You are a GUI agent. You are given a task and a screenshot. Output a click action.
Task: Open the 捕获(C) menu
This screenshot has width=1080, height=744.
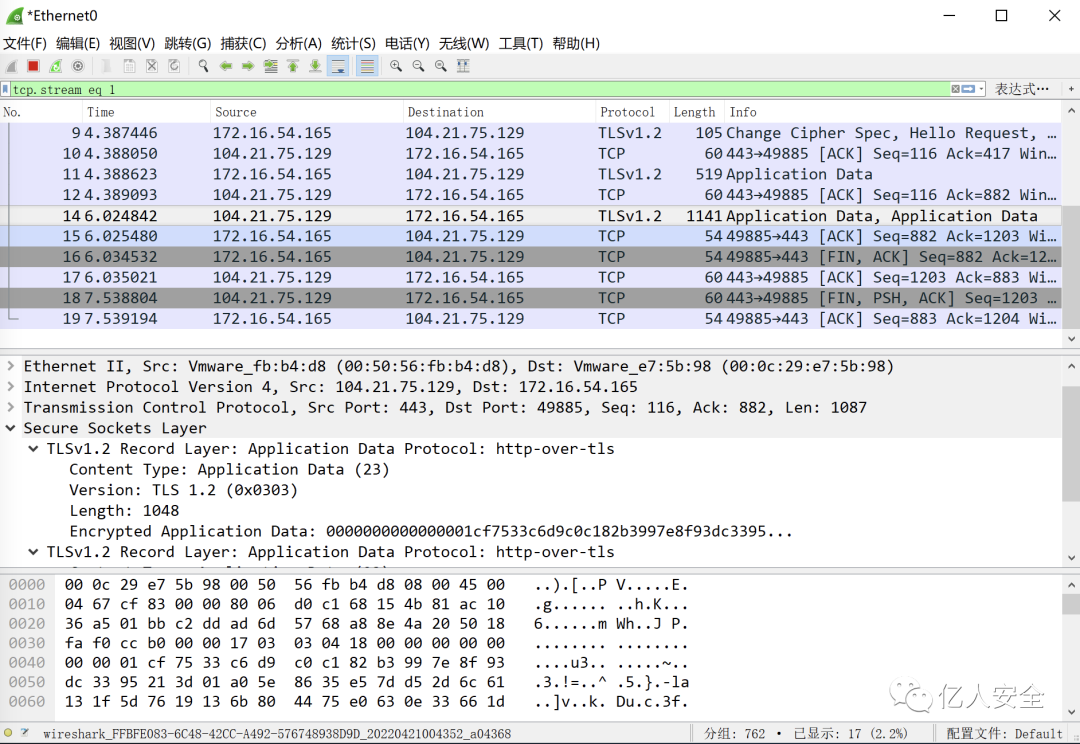pyautogui.click(x=243, y=43)
